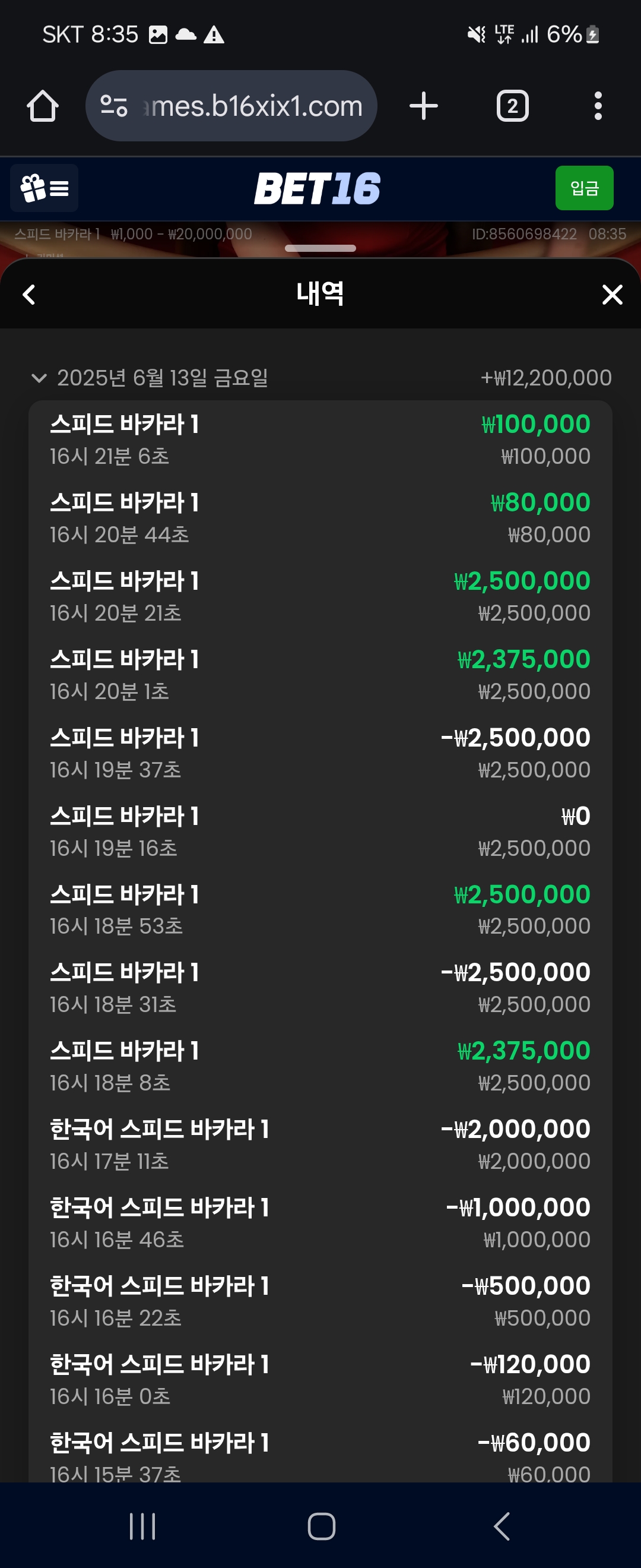The width and height of the screenshot is (641, 1568).
Task: Go back with the history back arrow
Action: click(x=28, y=295)
